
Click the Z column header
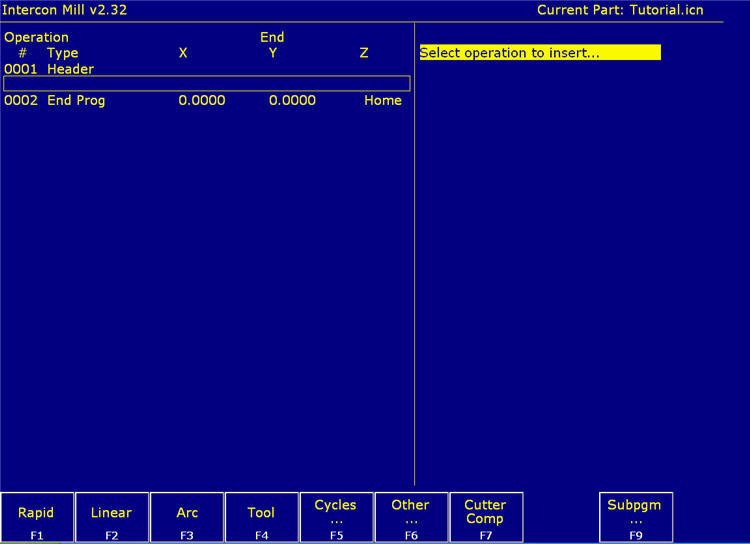pyautogui.click(x=363, y=53)
